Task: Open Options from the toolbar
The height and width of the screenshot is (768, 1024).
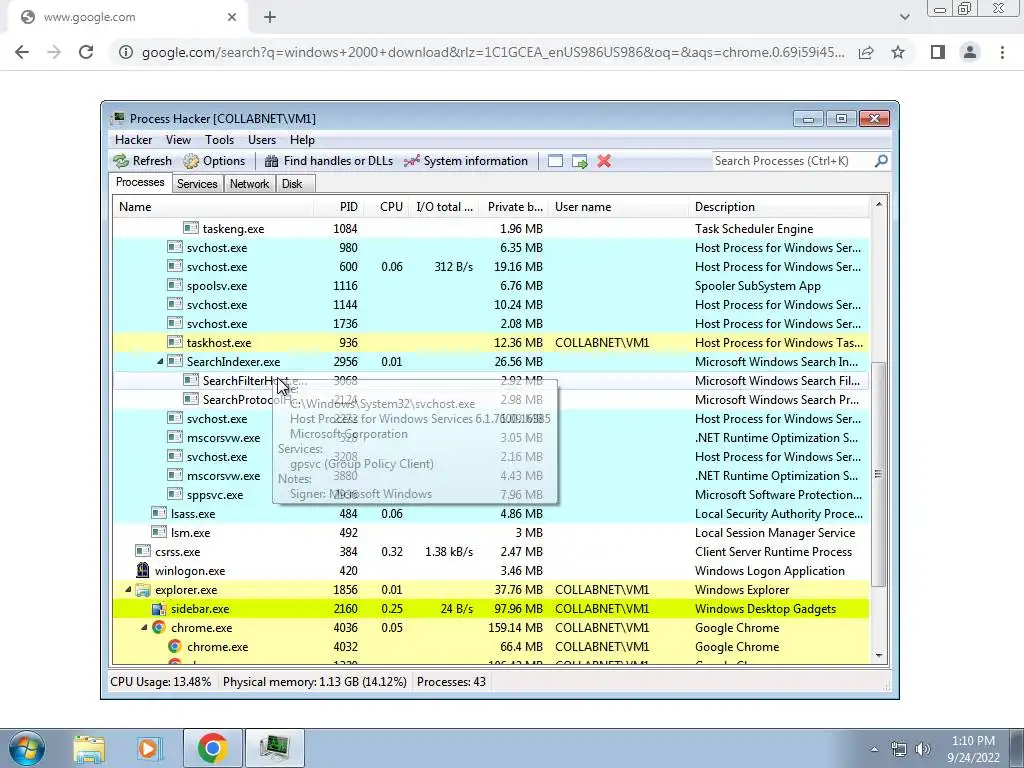Action: tap(214, 161)
